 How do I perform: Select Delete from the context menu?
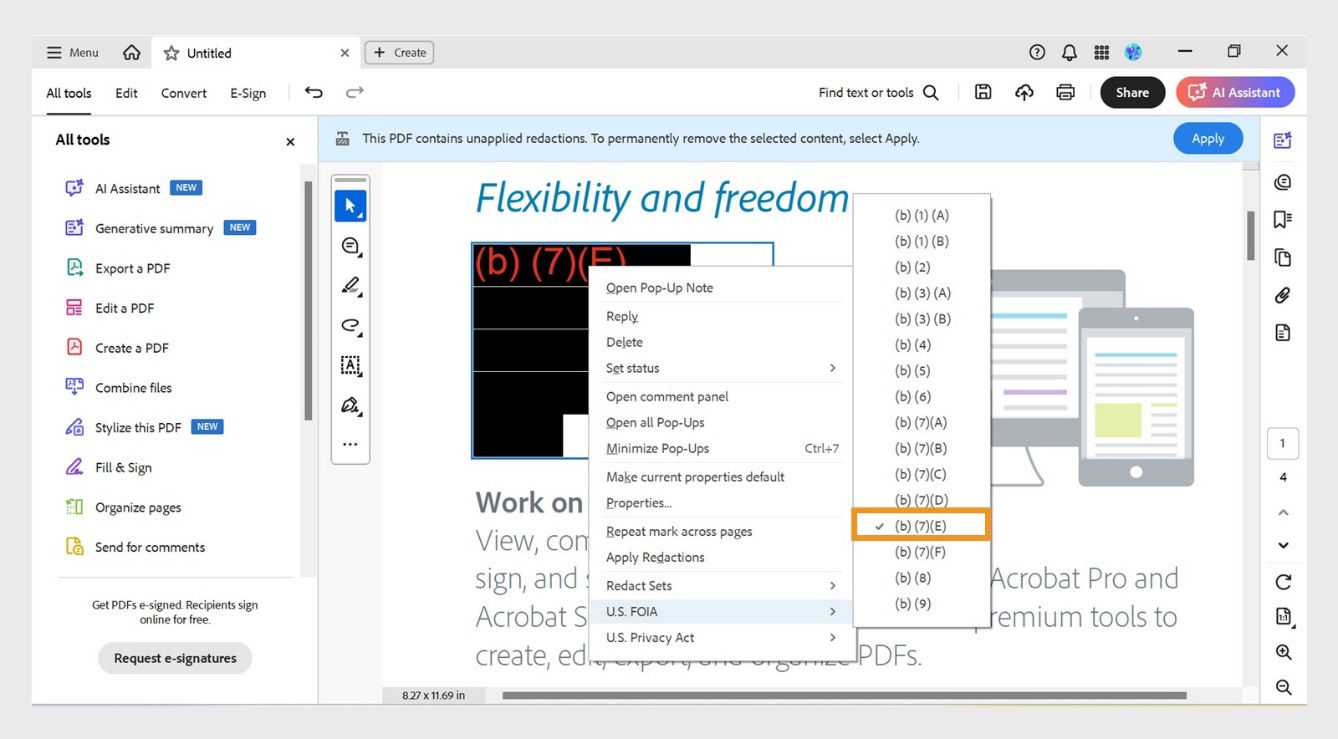pos(623,341)
